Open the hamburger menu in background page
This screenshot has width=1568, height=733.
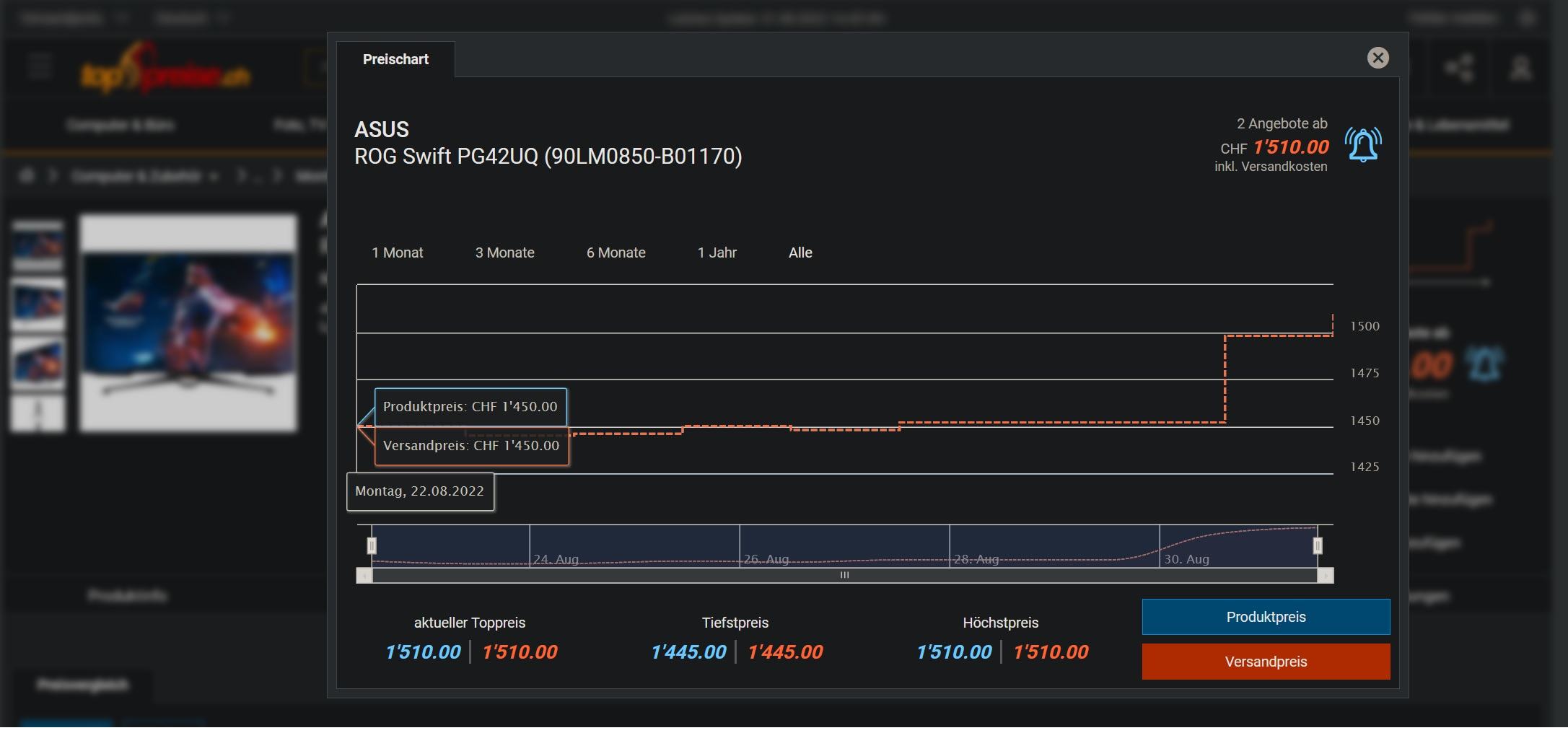40,66
